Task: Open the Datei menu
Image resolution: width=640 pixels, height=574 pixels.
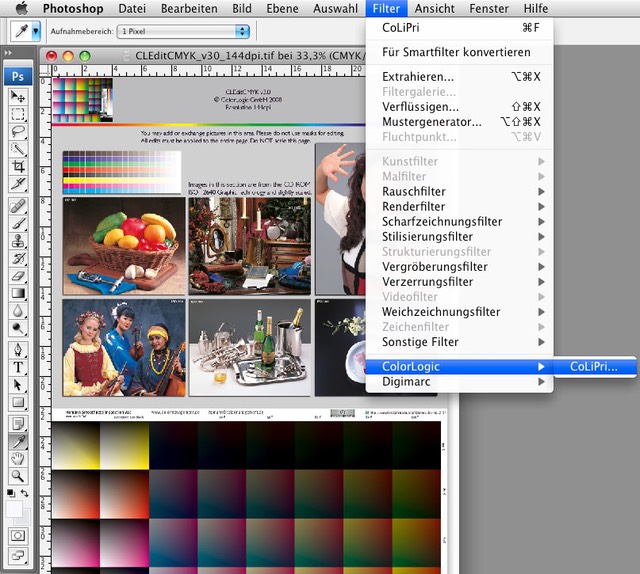Action: [x=132, y=8]
